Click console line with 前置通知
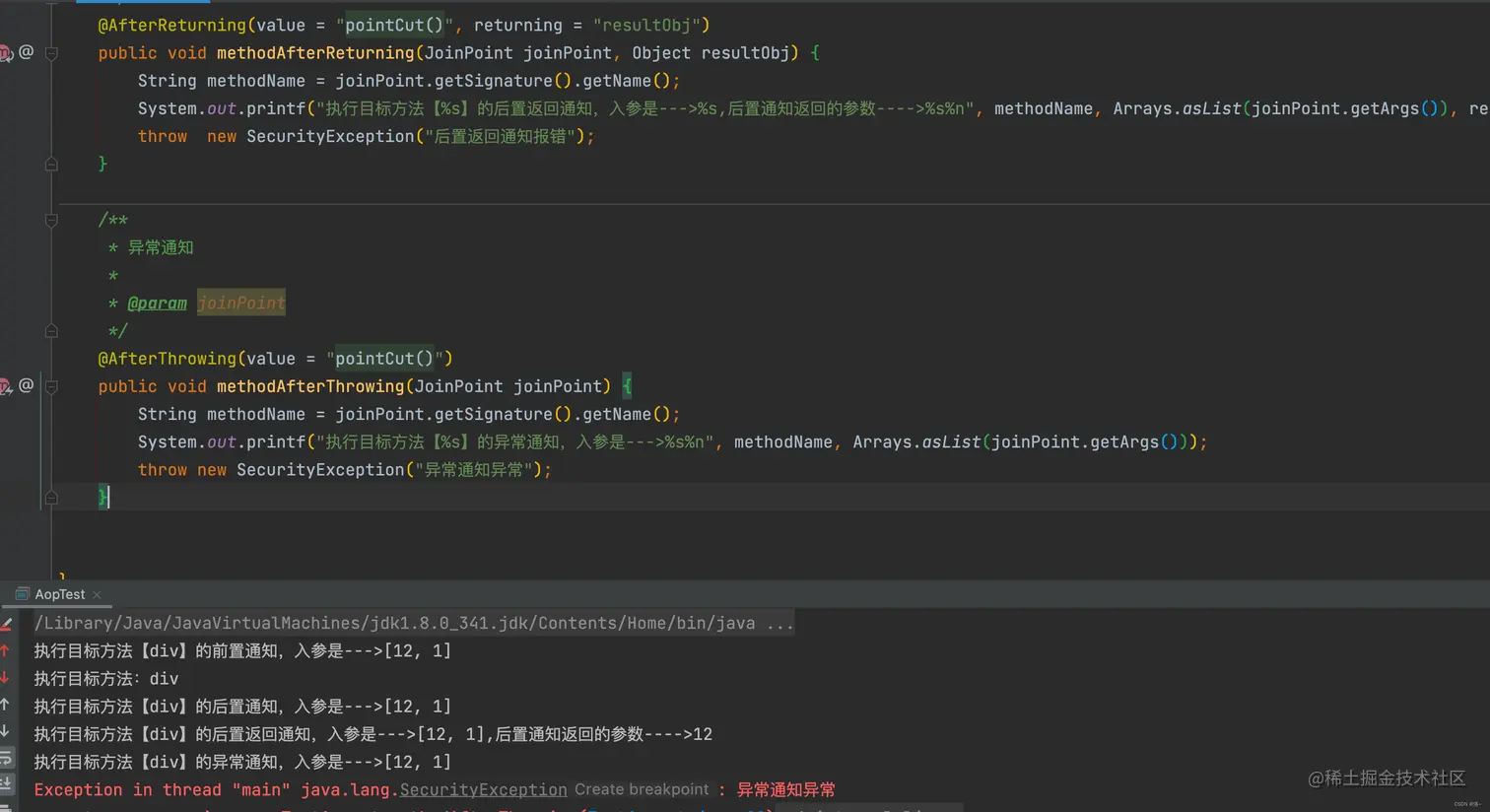This screenshot has height=812, width=1490. (x=242, y=651)
